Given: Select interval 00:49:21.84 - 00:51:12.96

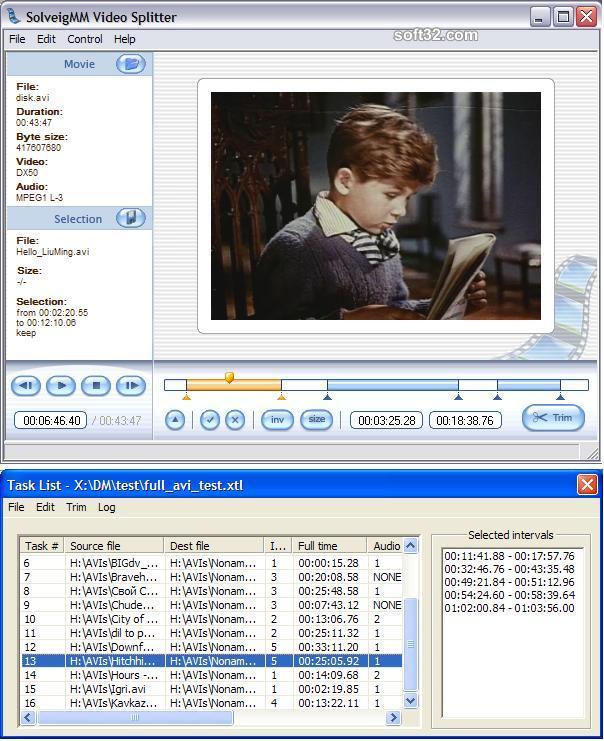Looking at the screenshot, I should coord(509,582).
